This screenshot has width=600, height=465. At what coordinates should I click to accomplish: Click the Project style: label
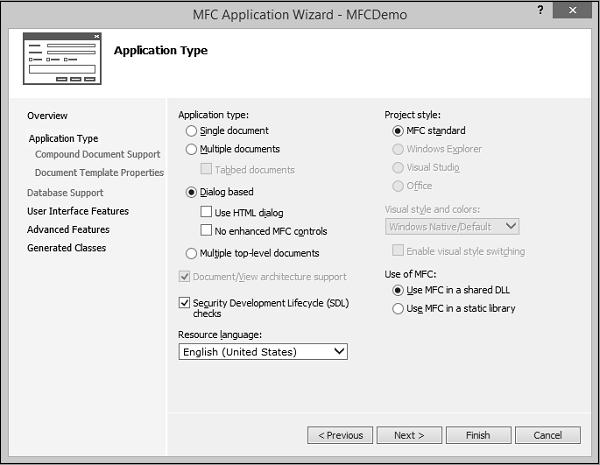(x=412, y=115)
